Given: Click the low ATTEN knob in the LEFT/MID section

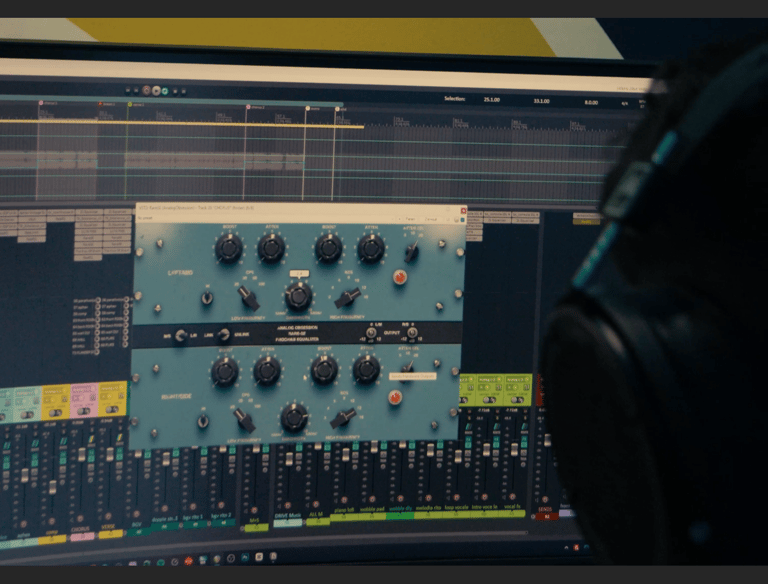Looking at the screenshot, I should point(271,248).
